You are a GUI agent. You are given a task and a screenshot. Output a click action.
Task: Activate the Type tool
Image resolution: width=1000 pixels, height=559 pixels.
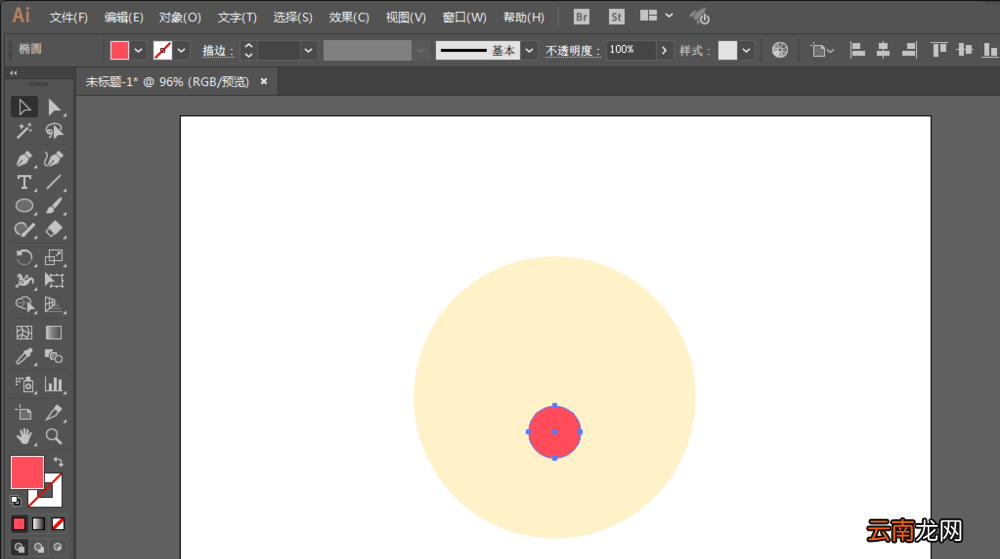[x=24, y=182]
